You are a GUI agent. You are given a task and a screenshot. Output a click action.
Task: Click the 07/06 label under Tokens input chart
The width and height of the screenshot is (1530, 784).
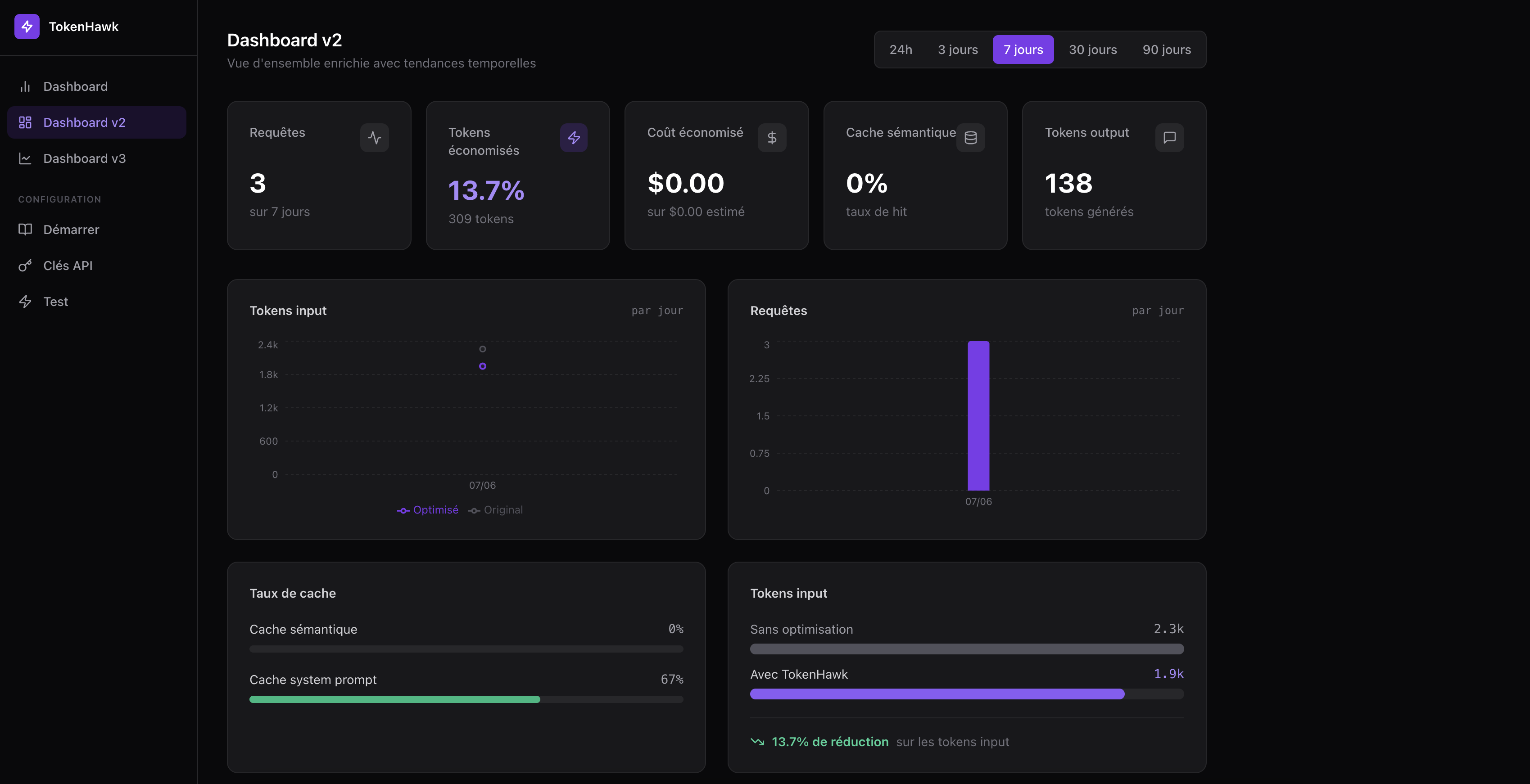click(x=482, y=486)
